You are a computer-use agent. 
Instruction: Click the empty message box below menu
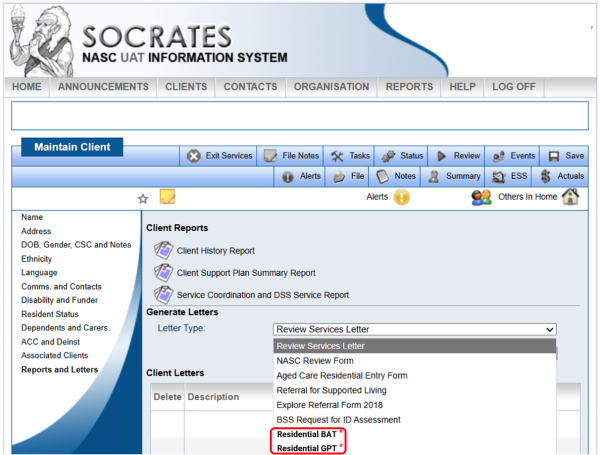click(x=300, y=116)
